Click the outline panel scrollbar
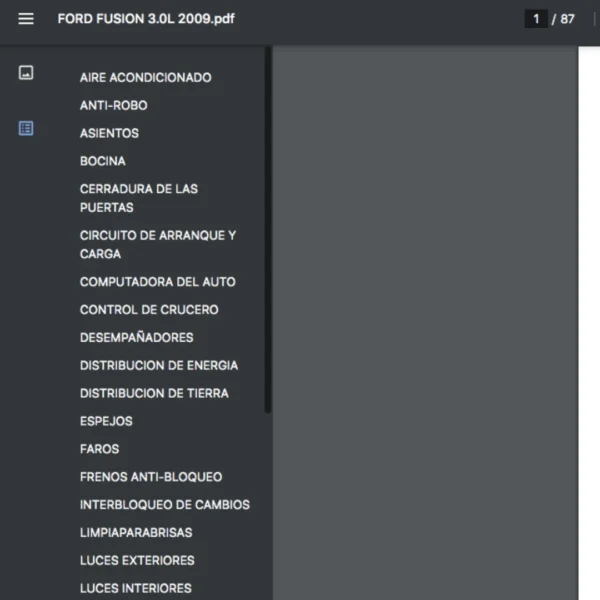Viewport: 600px width, 600px height. tap(268, 230)
